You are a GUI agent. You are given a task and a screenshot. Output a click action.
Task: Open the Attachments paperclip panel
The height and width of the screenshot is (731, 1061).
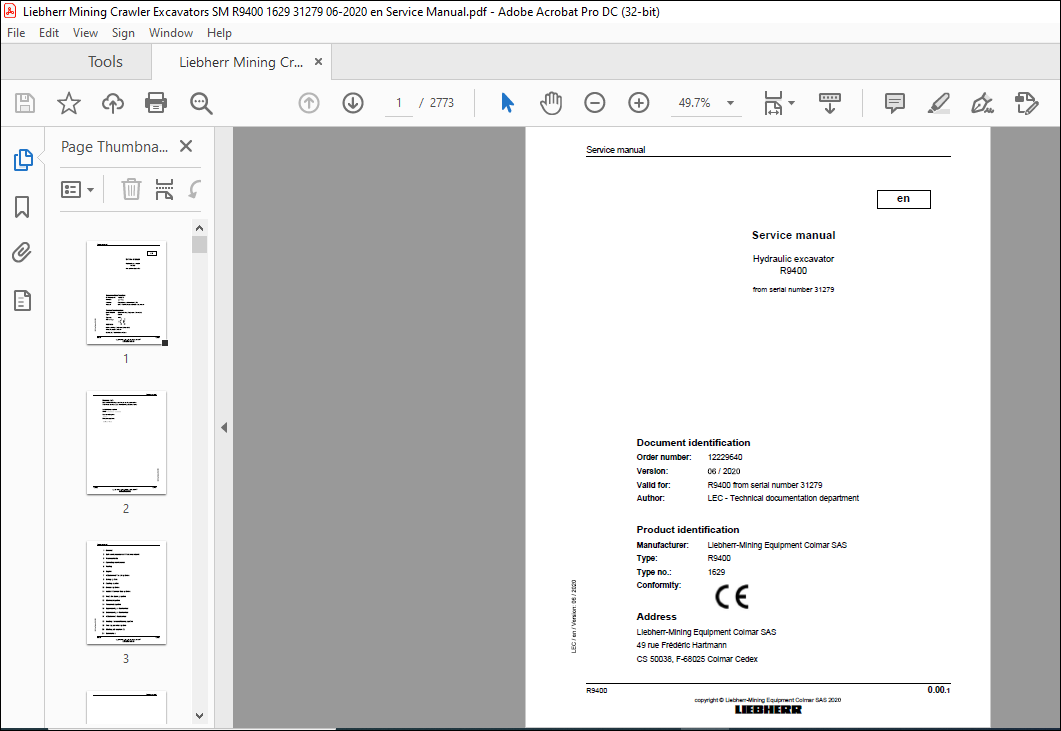tap(22, 253)
